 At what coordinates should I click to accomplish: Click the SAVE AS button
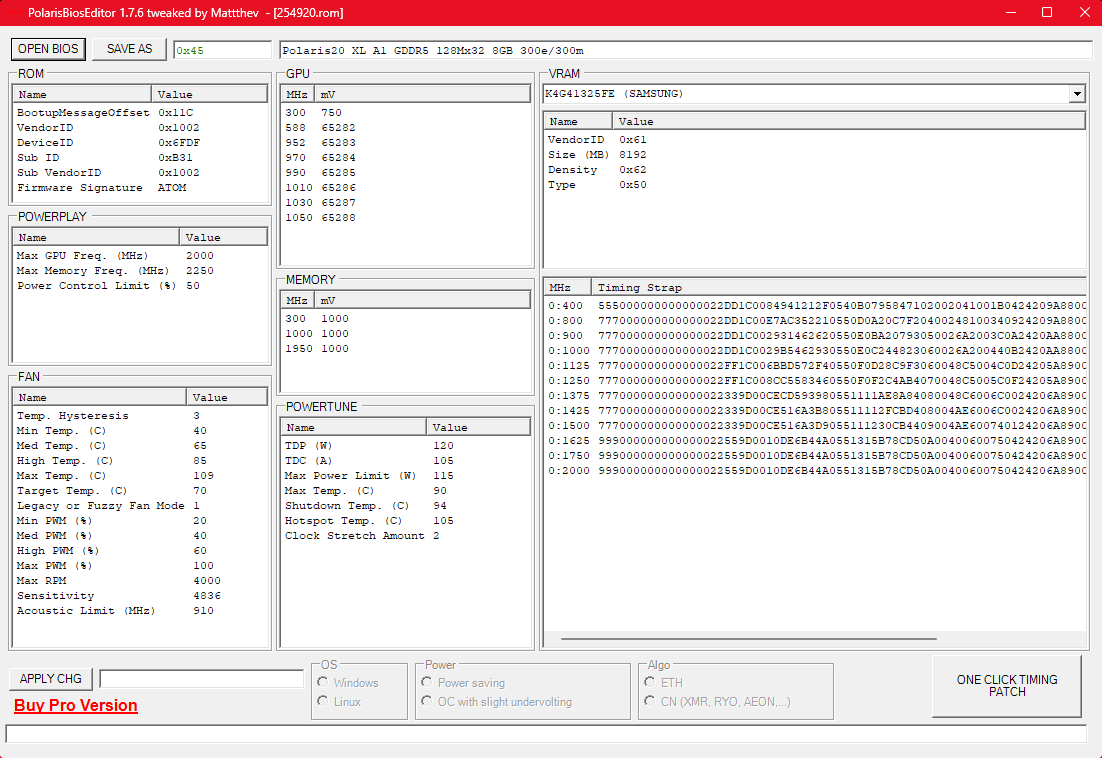coord(130,49)
